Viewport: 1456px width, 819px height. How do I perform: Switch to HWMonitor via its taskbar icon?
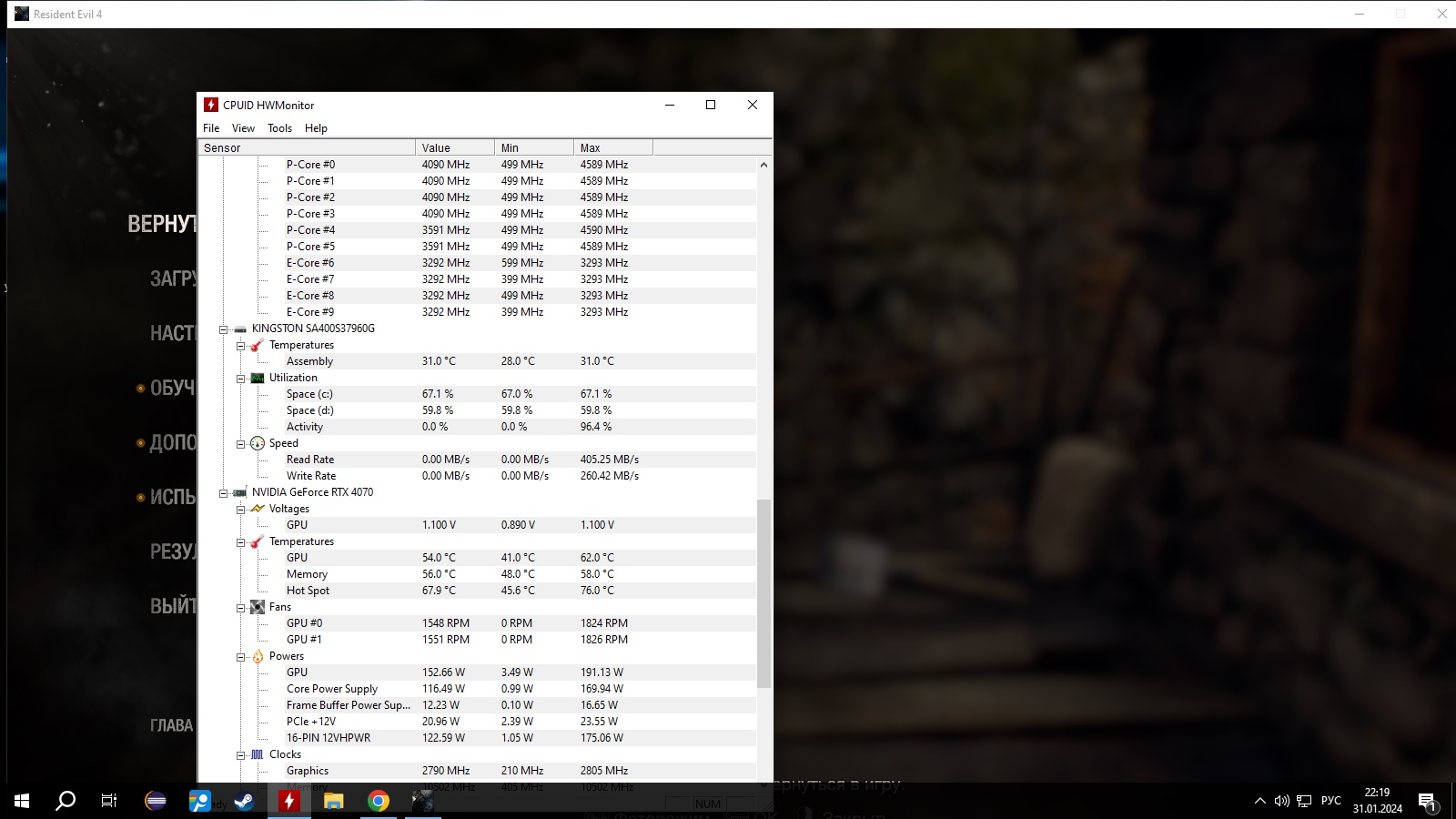(x=289, y=801)
